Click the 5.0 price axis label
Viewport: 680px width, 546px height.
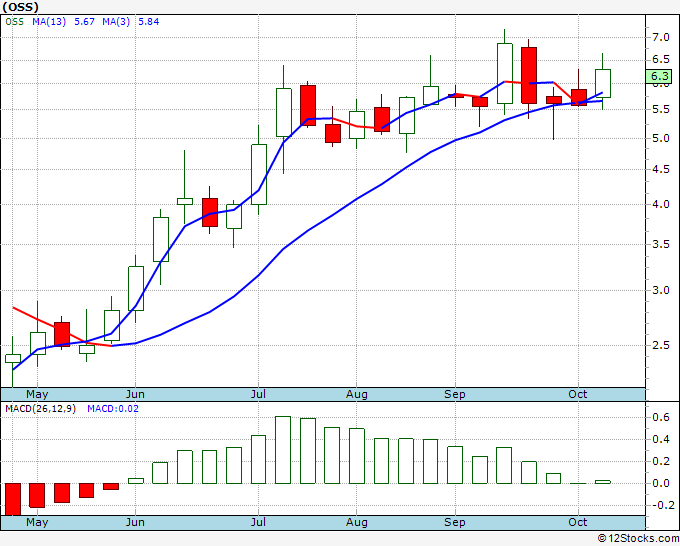point(661,139)
